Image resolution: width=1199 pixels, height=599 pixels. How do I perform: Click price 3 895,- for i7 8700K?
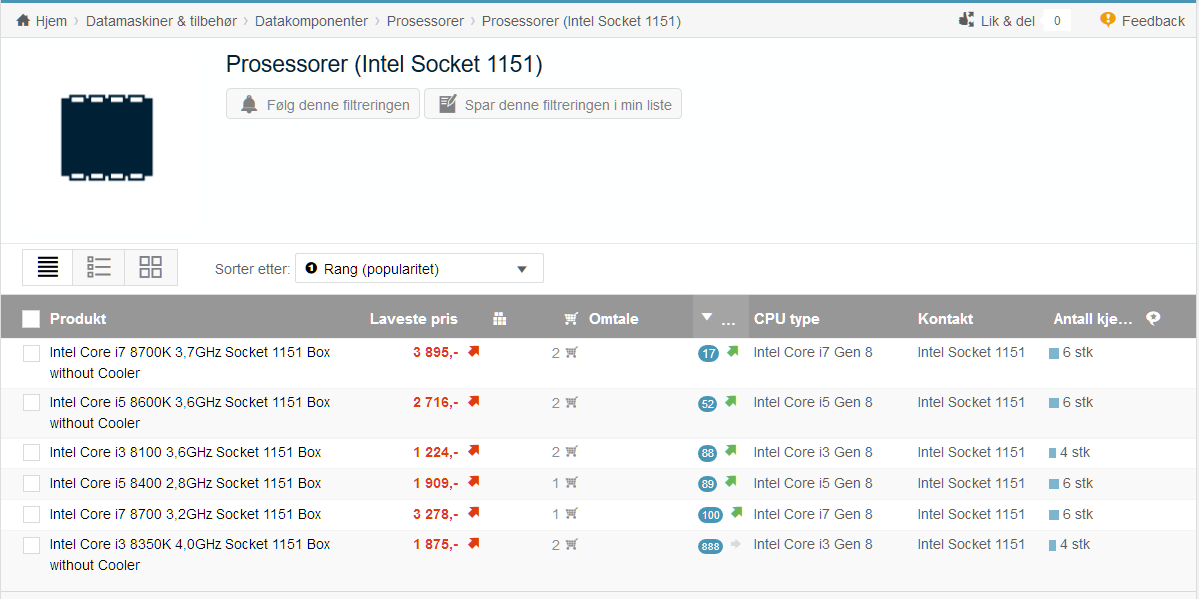[x=436, y=353]
